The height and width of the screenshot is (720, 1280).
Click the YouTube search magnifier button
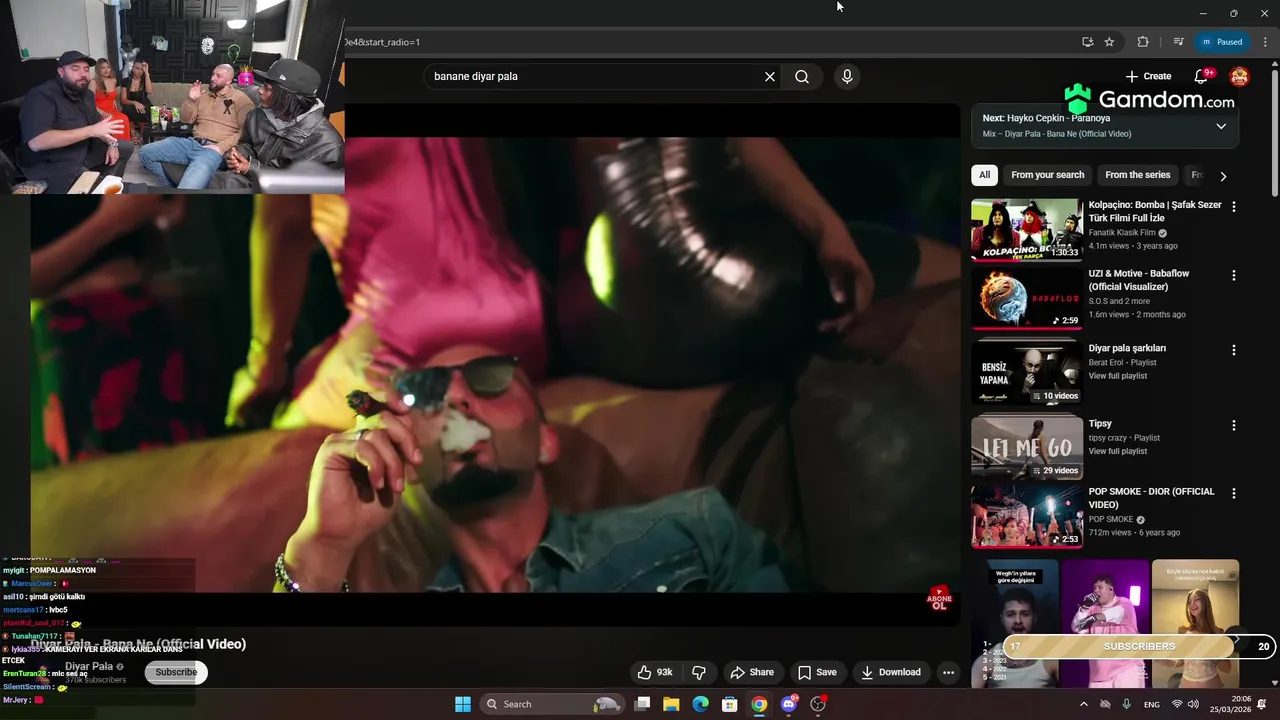tap(802, 76)
